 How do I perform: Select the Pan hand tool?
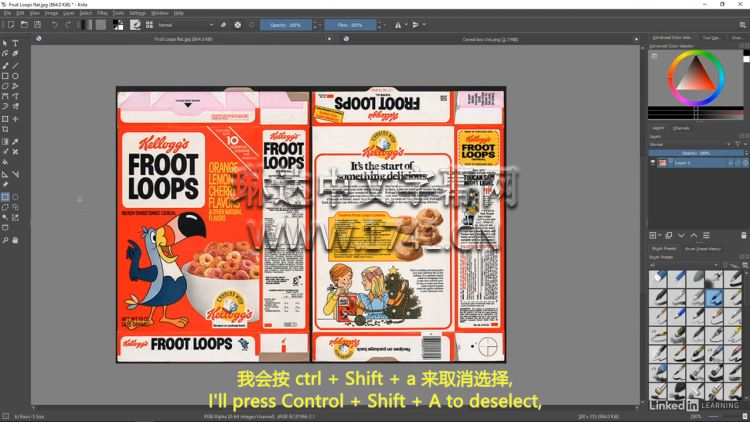point(15,240)
